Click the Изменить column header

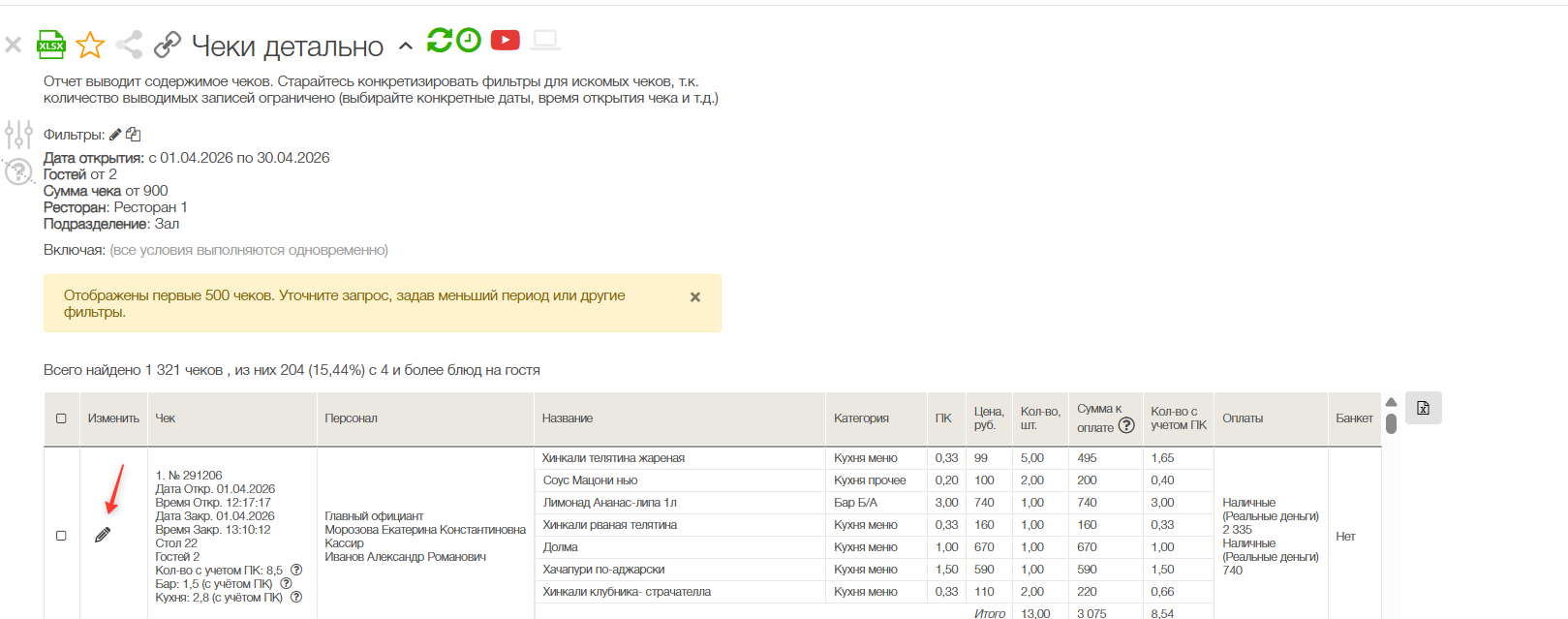(x=113, y=418)
